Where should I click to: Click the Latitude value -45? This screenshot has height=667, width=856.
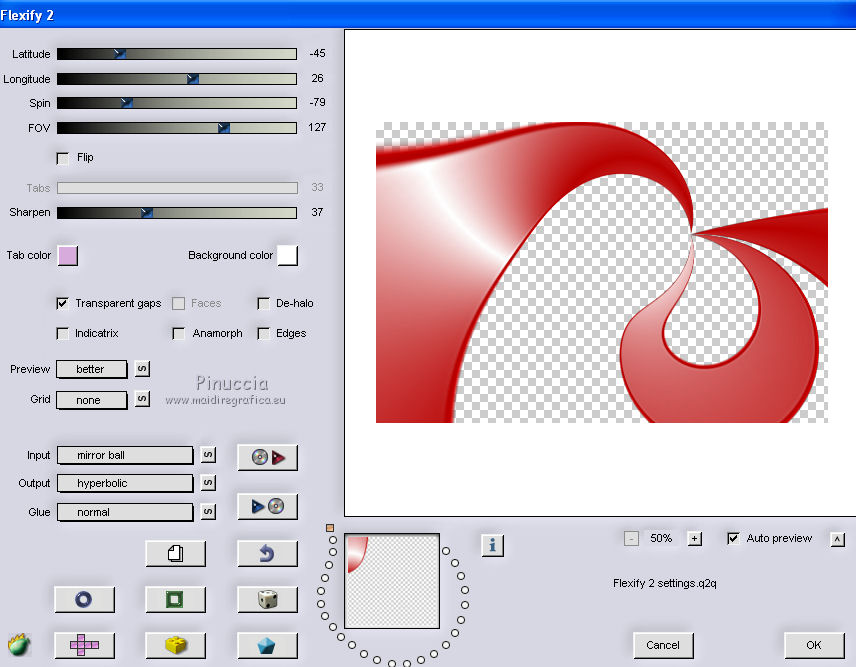(317, 53)
